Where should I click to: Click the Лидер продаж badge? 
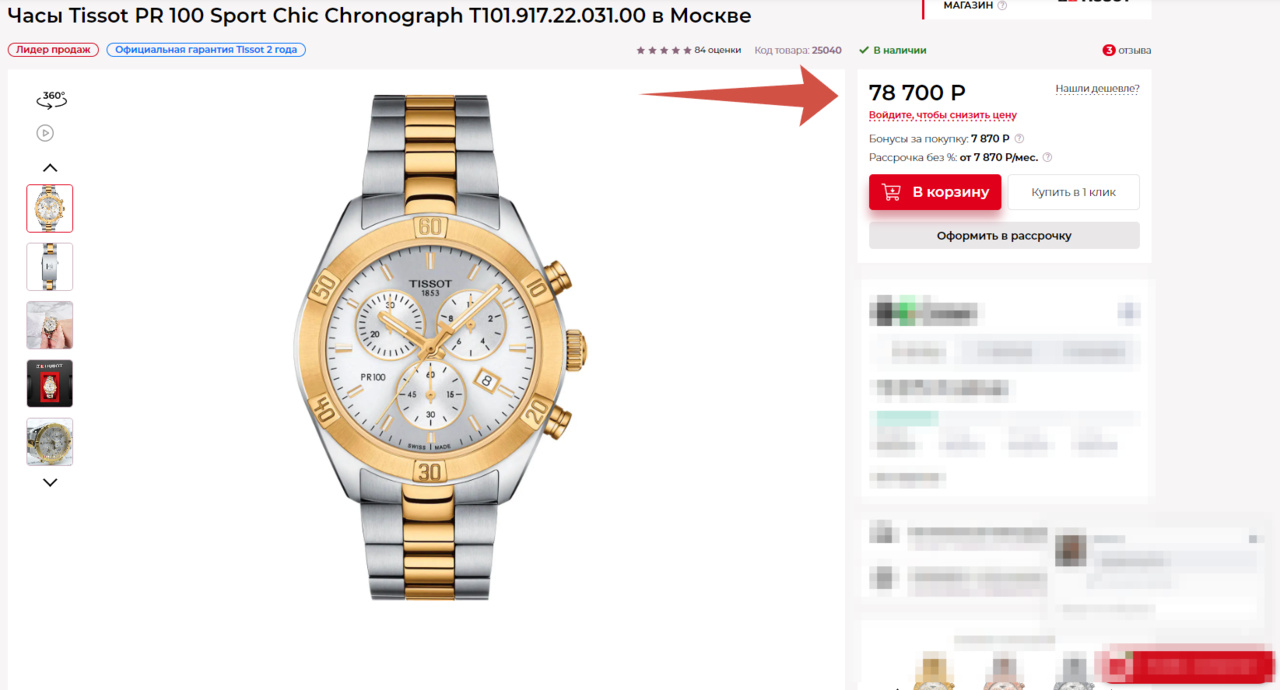[53, 50]
